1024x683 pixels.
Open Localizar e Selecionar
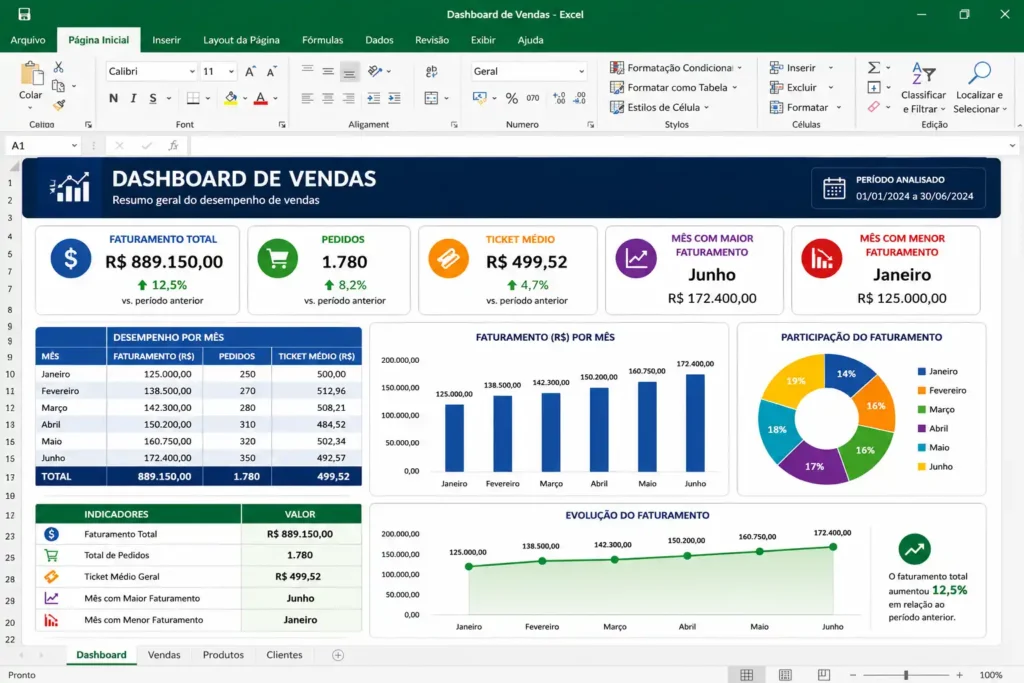click(x=980, y=88)
